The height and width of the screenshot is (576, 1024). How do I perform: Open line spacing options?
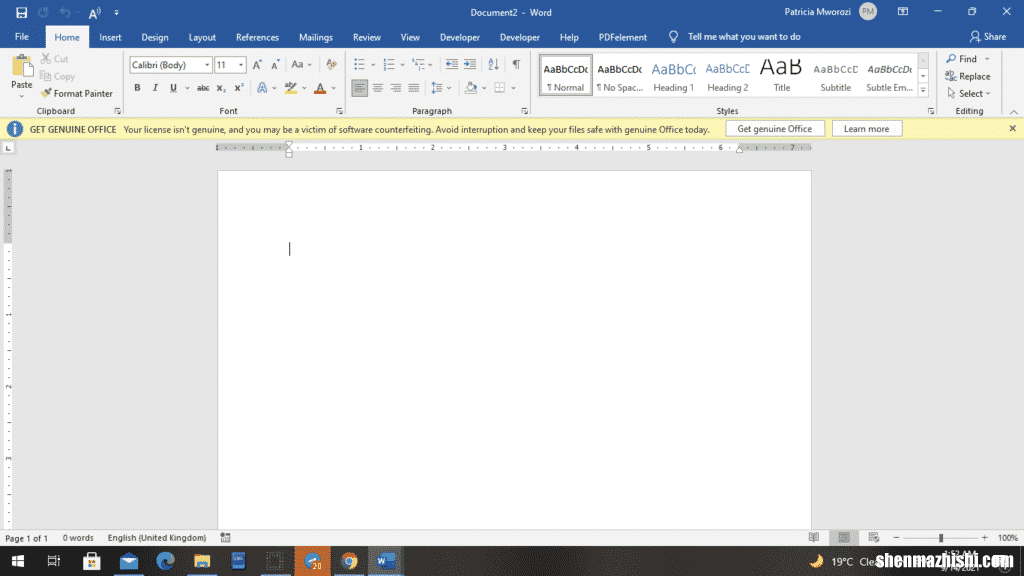click(441, 88)
